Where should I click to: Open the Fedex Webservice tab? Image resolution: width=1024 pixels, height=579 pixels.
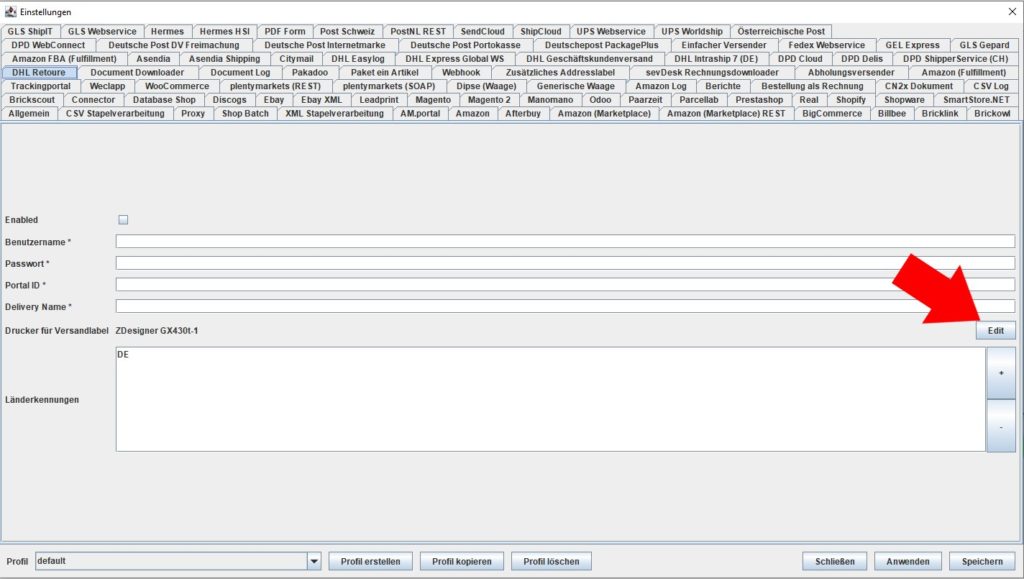(826, 45)
